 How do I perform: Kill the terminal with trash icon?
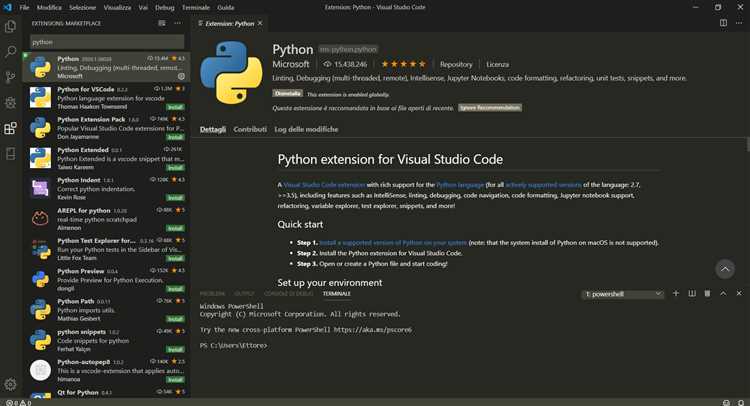[x=707, y=293]
